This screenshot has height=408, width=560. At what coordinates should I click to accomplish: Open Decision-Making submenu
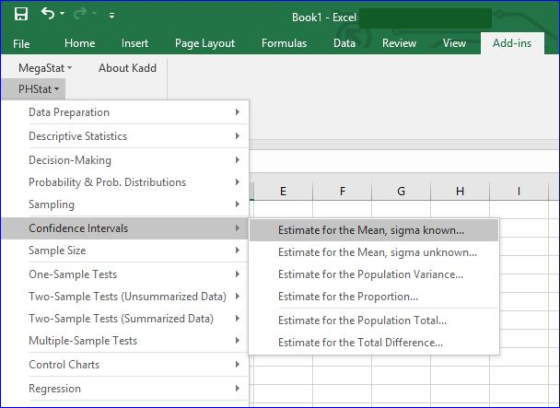click(125, 160)
